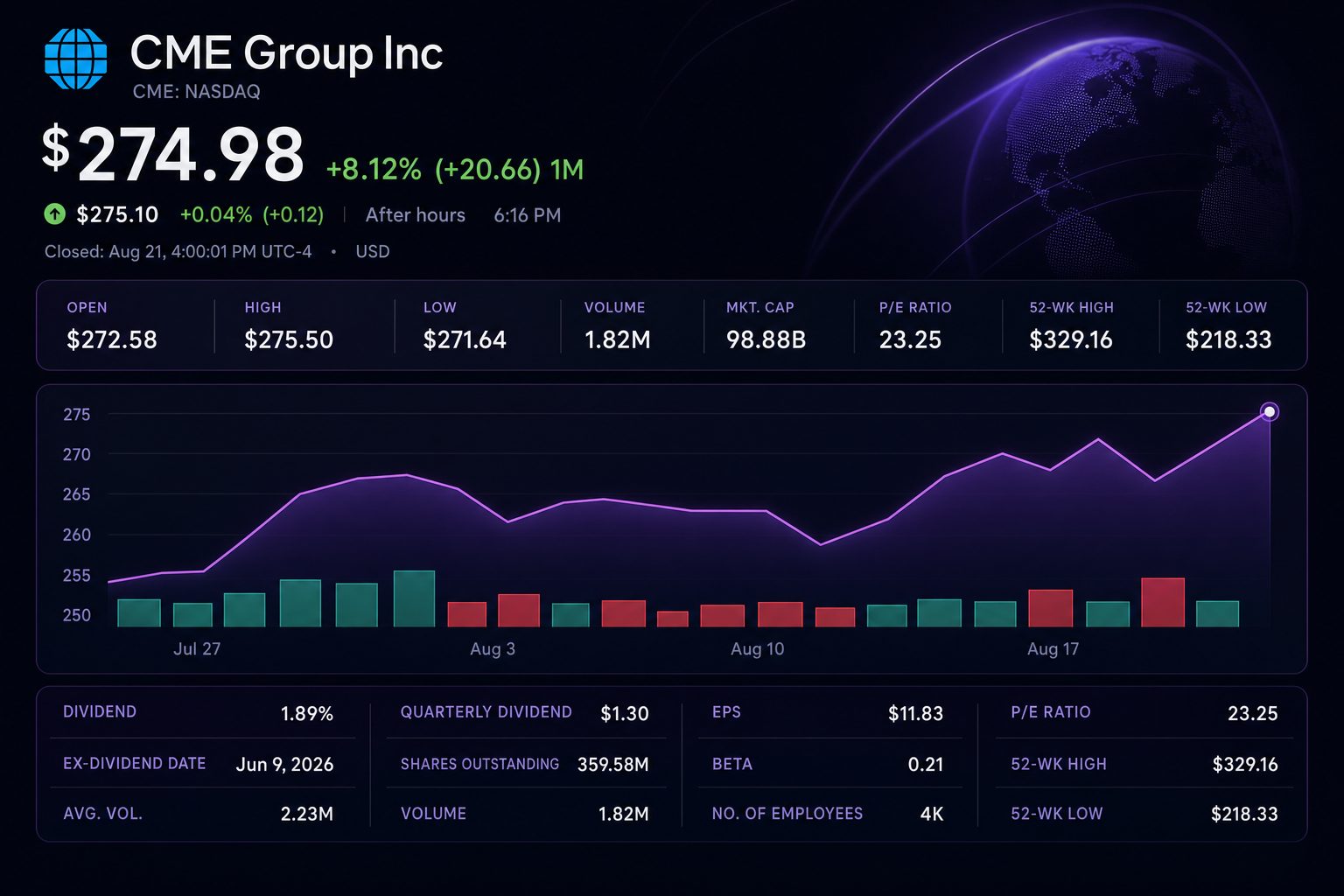Image resolution: width=1344 pixels, height=896 pixels.
Task: Click the +8.12% change figure
Action: point(374,169)
